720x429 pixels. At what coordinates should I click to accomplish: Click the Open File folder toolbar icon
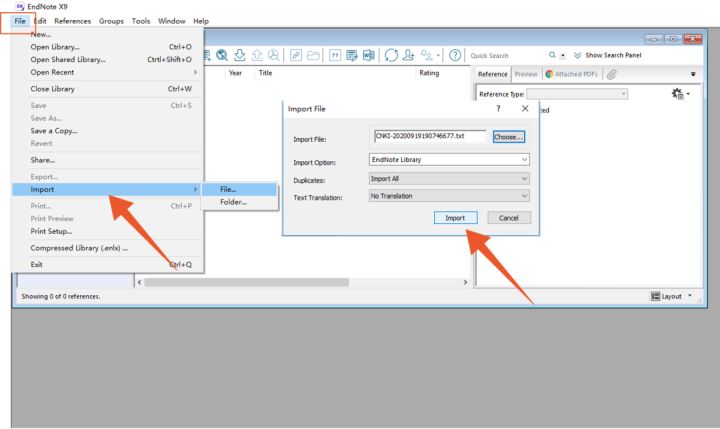pos(313,55)
